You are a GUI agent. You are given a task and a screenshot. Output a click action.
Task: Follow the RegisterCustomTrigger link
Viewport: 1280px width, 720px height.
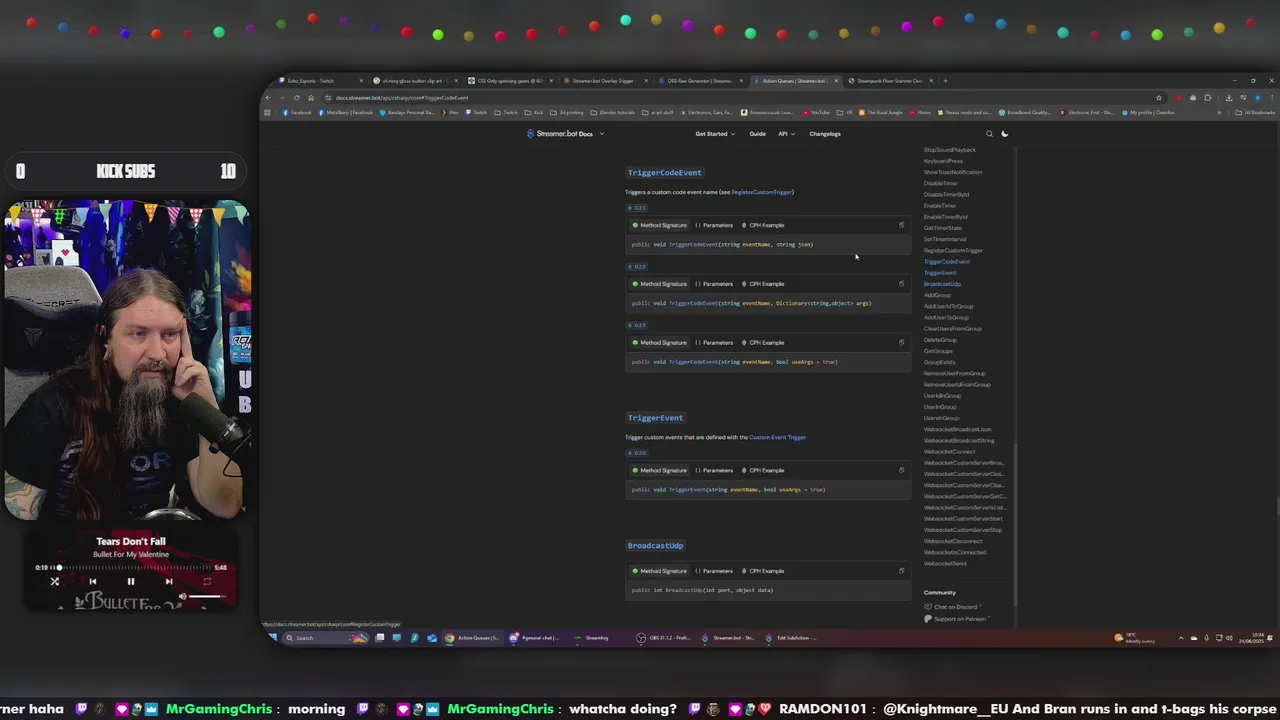pyautogui.click(x=762, y=192)
